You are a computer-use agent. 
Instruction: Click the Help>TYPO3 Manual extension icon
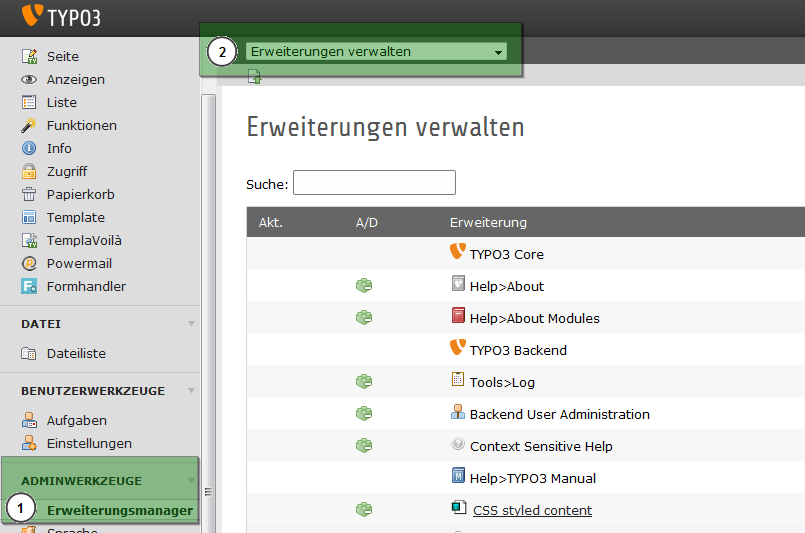(x=458, y=475)
